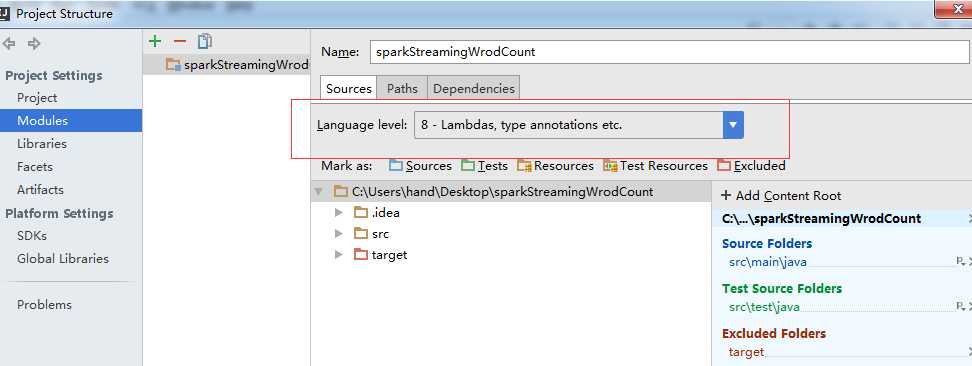
Task: Click the C:\...\sparkStreamingWrodCount content root header
Action: tap(821, 218)
